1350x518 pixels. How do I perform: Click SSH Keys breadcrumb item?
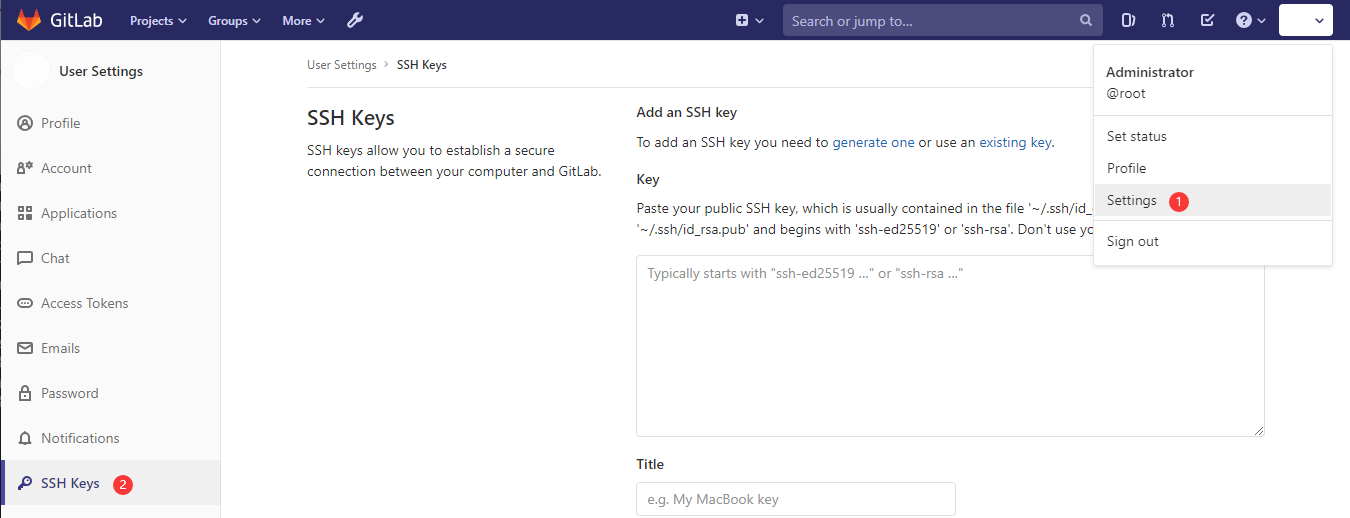click(x=422, y=65)
